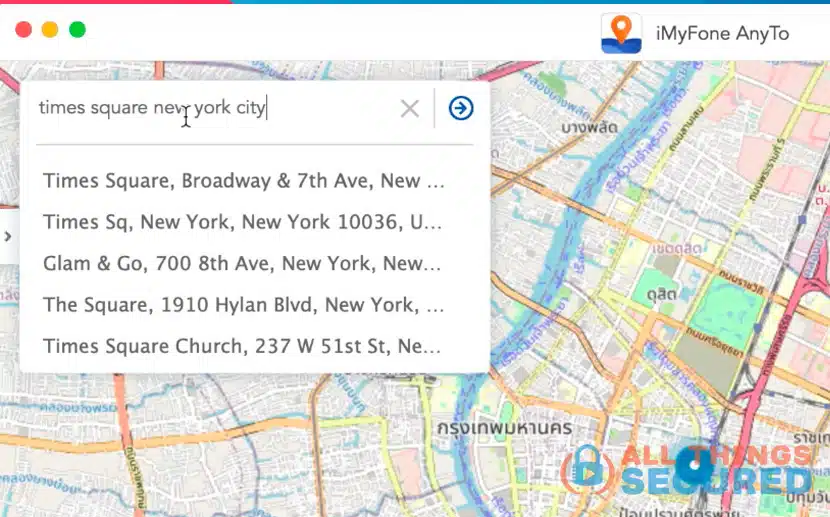Select The Square, 1910 Hylan Blvd result
The height and width of the screenshot is (517, 830).
(x=242, y=304)
